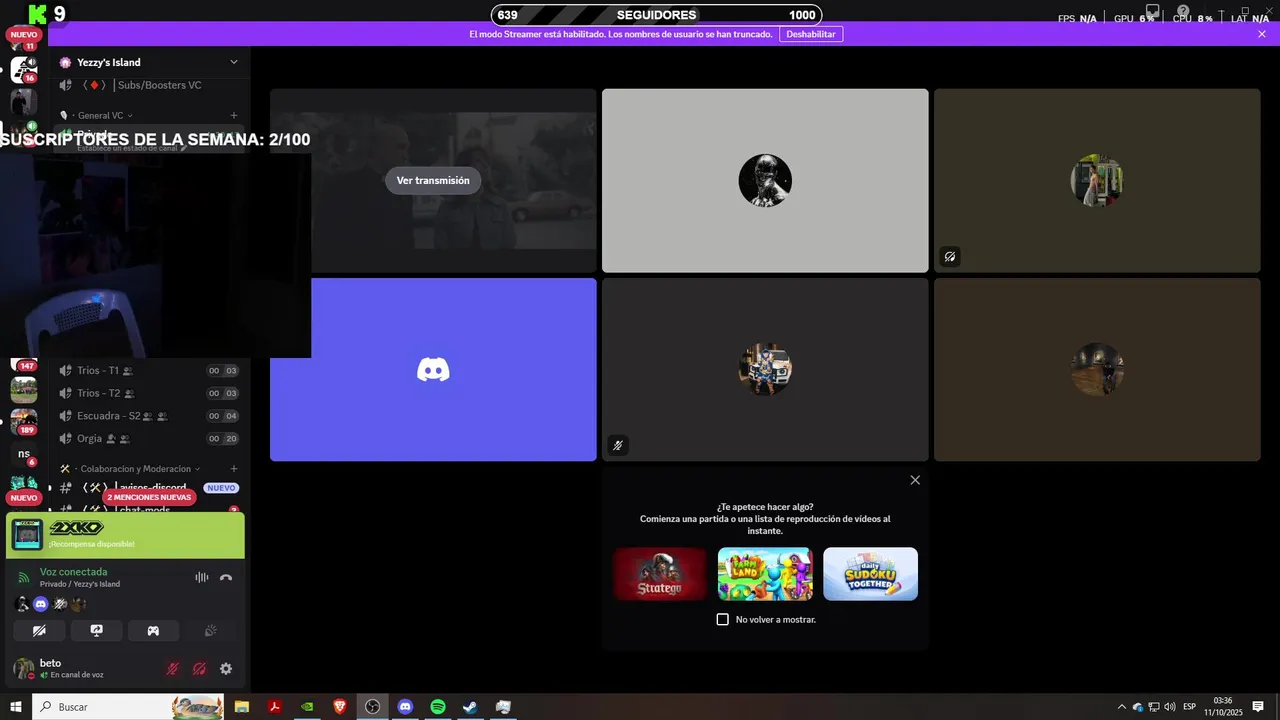Add channel to General VC category

(x=234, y=115)
